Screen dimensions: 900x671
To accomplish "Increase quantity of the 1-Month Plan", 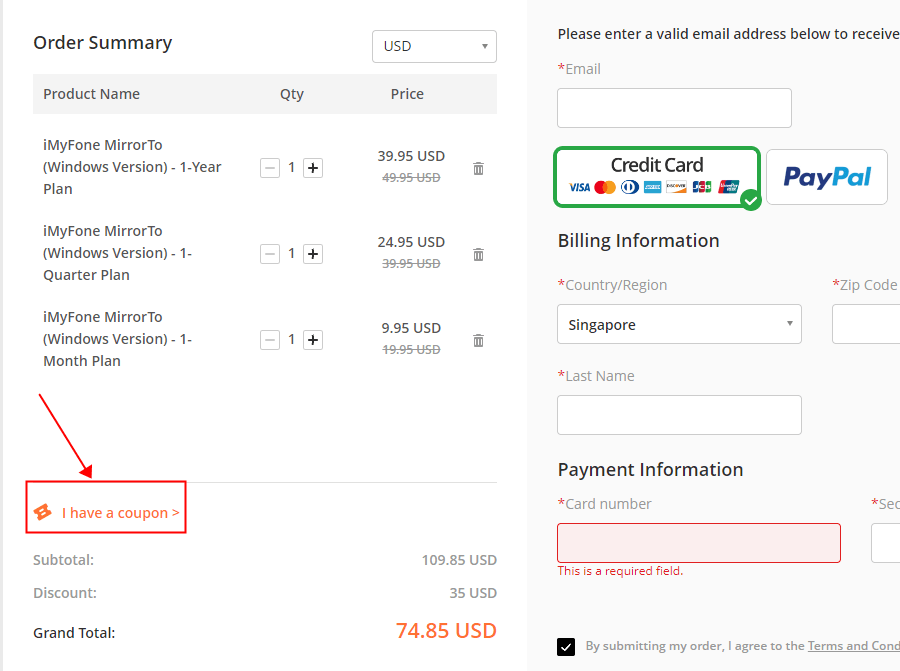I will pos(313,340).
